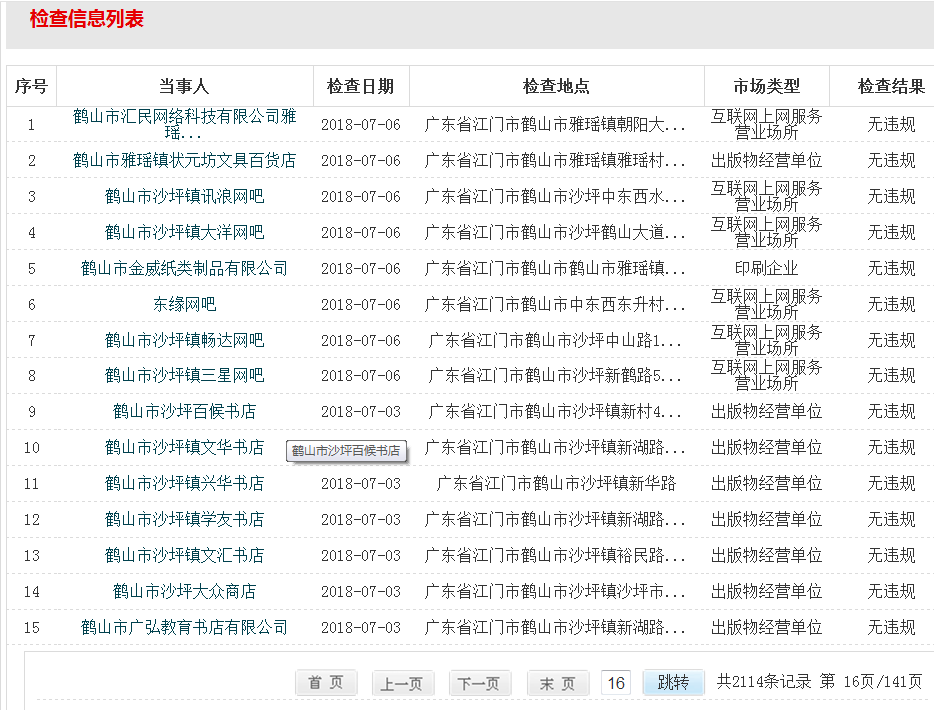This screenshot has width=934, height=710.
Task: Open 鹤山市沙坪镇大洋网吧 entry
Action: (x=185, y=232)
